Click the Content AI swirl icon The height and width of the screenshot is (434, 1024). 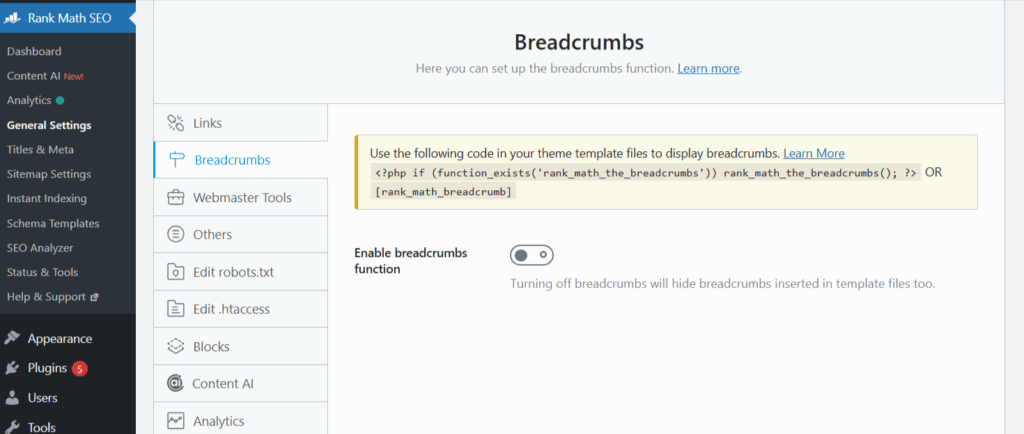[175, 384]
